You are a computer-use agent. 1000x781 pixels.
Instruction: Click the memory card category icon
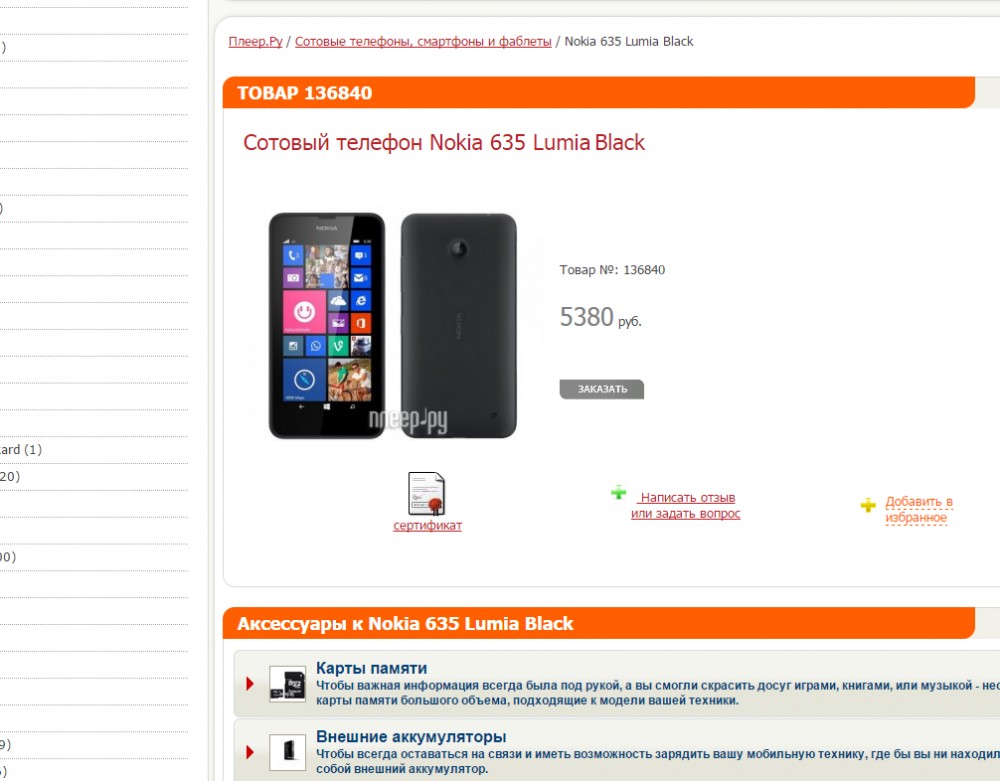point(287,683)
